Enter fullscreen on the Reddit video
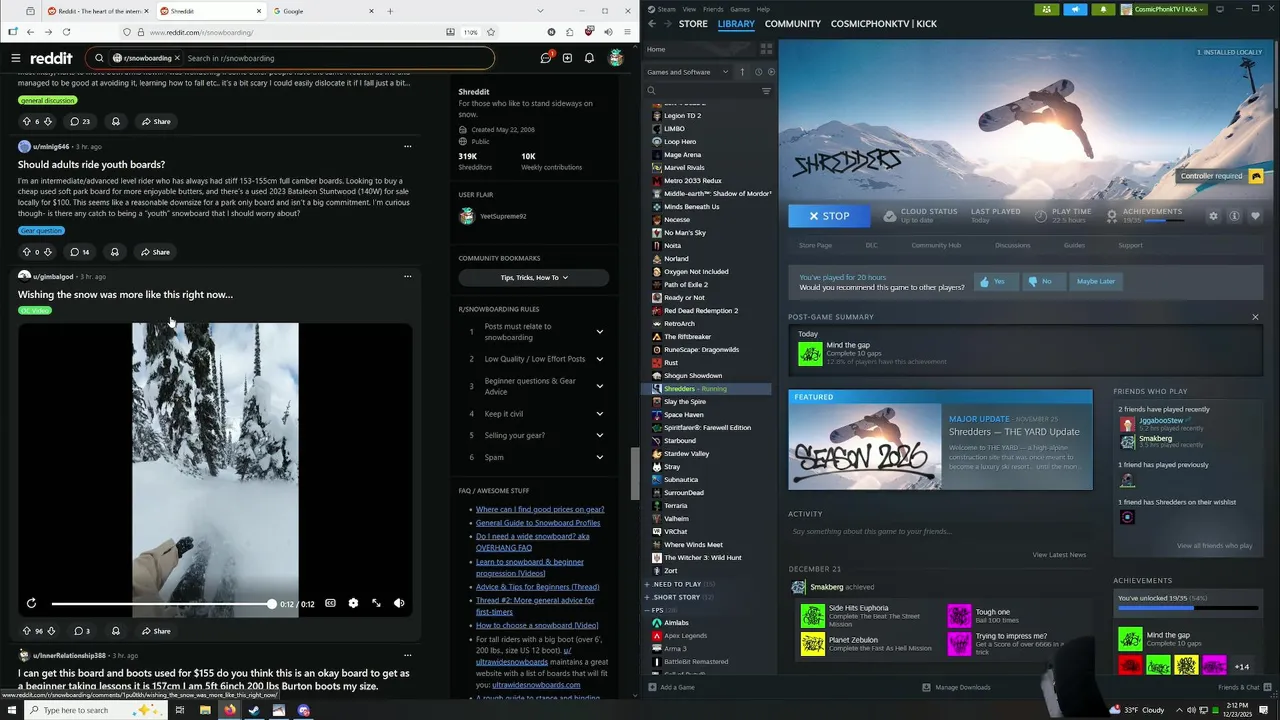This screenshot has width=1280, height=720. pos(376,603)
